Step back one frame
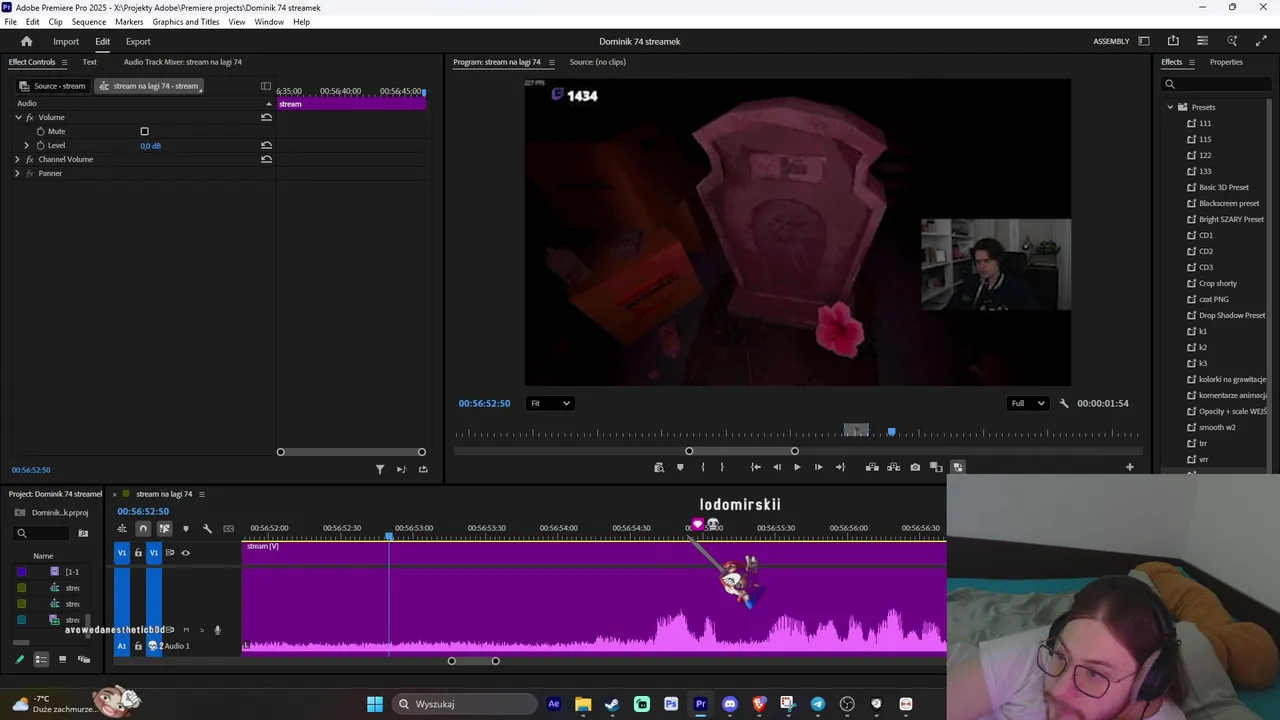The width and height of the screenshot is (1280, 720). pos(777,467)
